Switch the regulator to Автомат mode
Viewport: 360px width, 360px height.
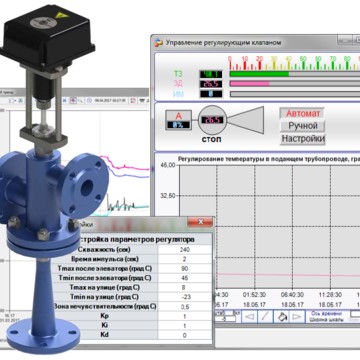point(303,113)
